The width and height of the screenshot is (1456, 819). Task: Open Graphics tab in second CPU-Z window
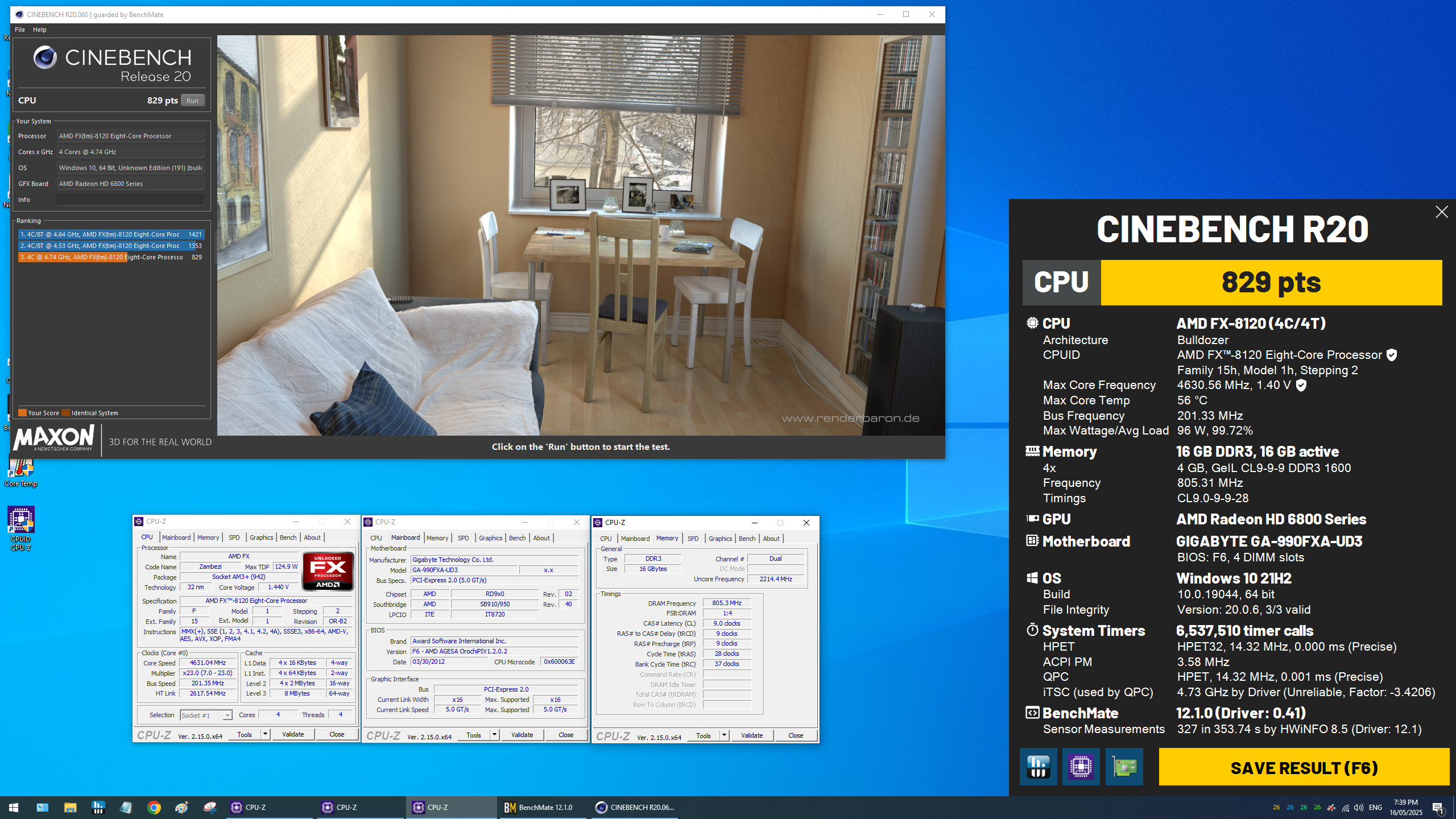(x=490, y=538)
